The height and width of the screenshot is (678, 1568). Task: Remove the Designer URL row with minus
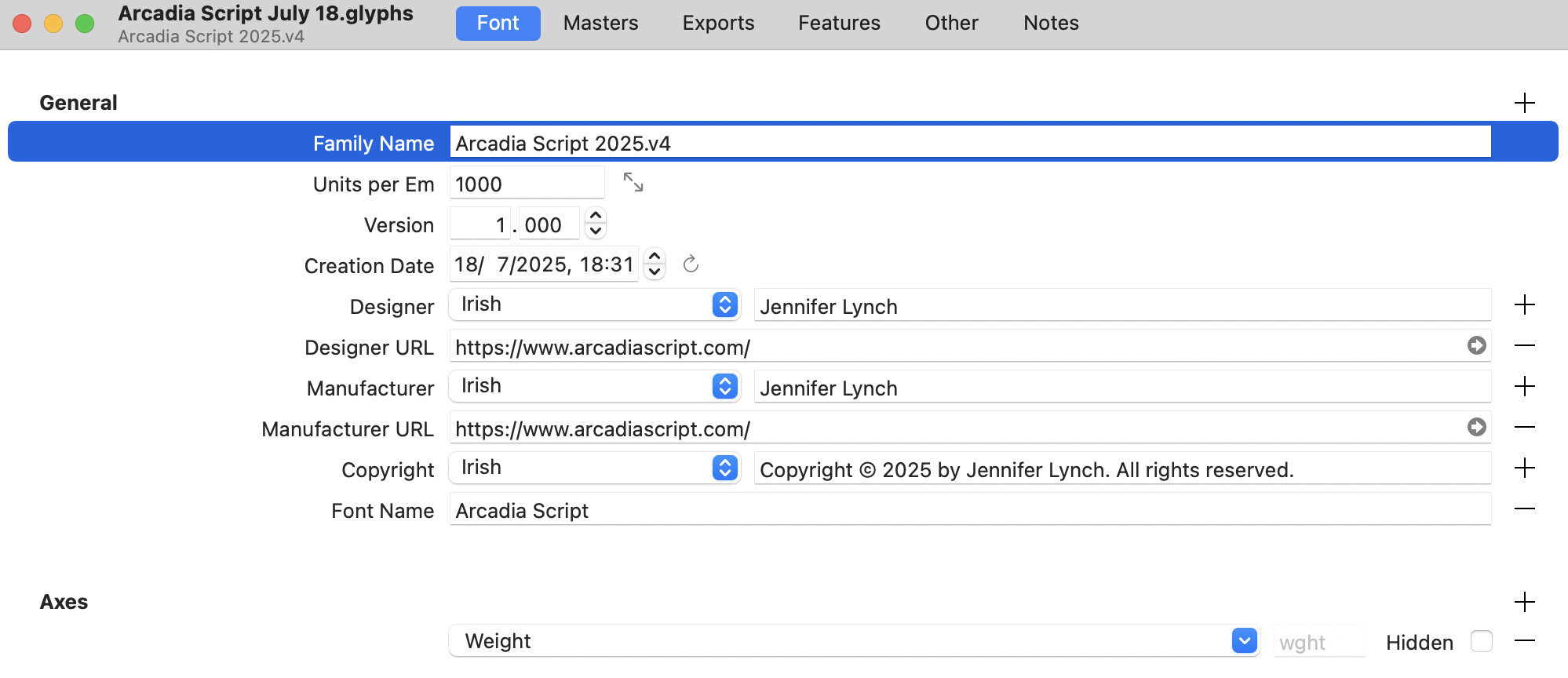[1524, 345]
